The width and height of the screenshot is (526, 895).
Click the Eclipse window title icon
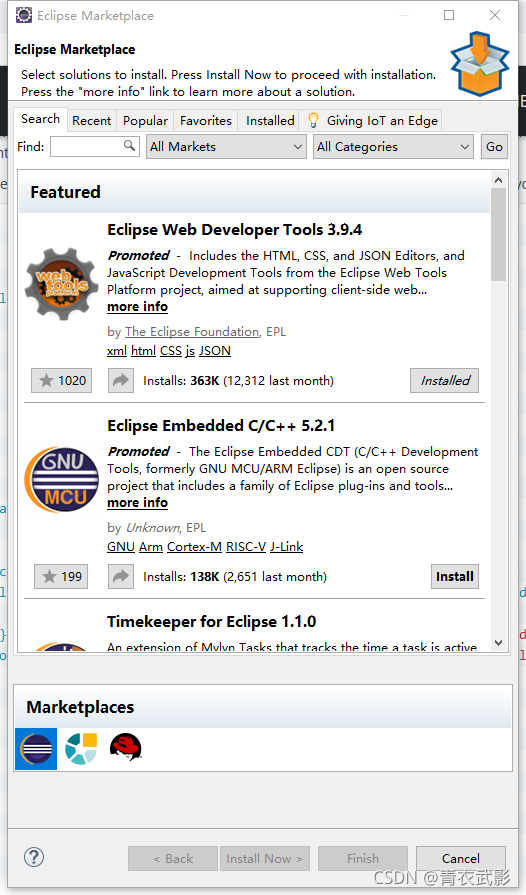click(x=24, y=15)
